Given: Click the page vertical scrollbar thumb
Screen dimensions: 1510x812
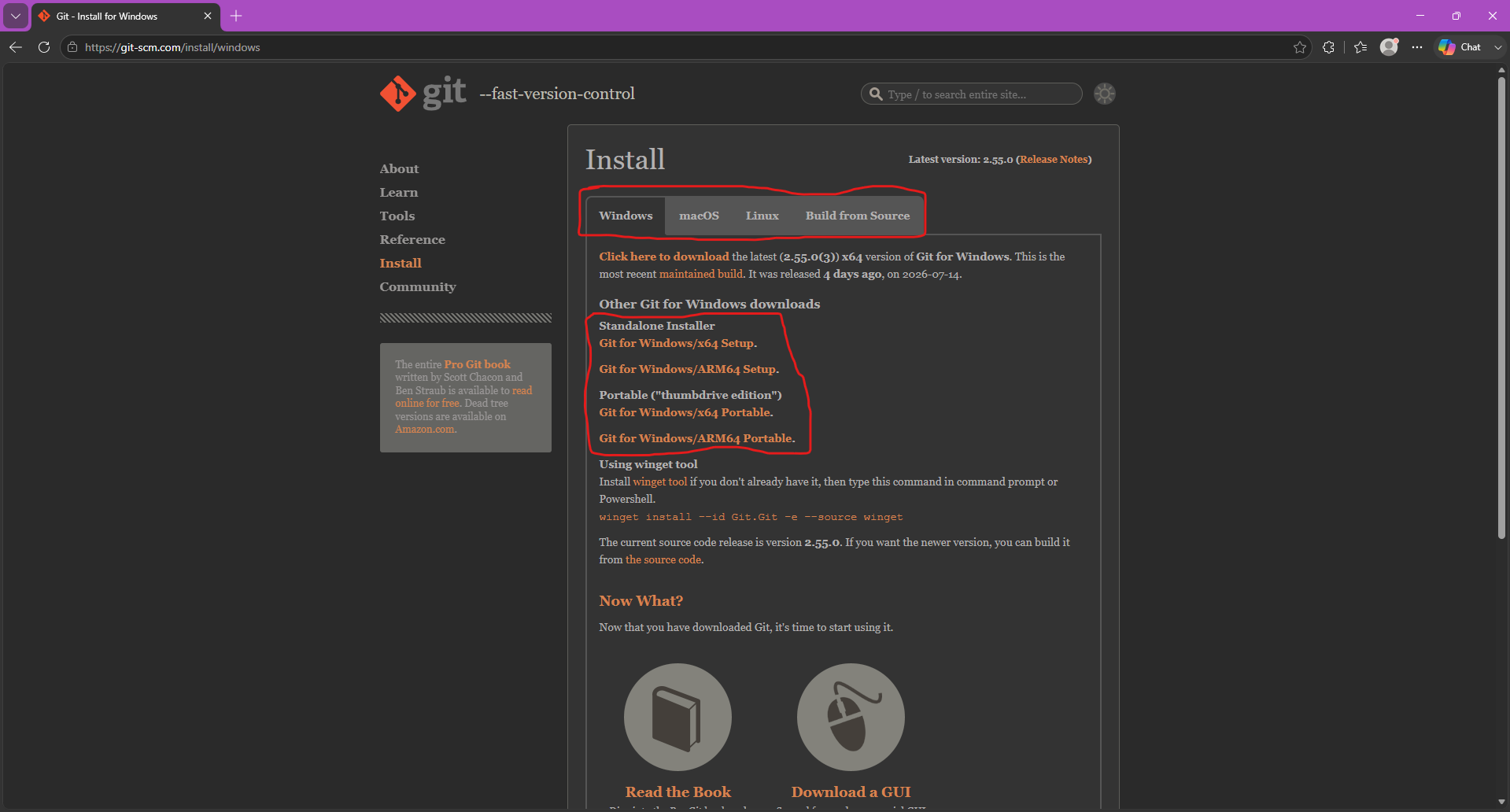Looking at the screenshot, I should pos(1501,307).
